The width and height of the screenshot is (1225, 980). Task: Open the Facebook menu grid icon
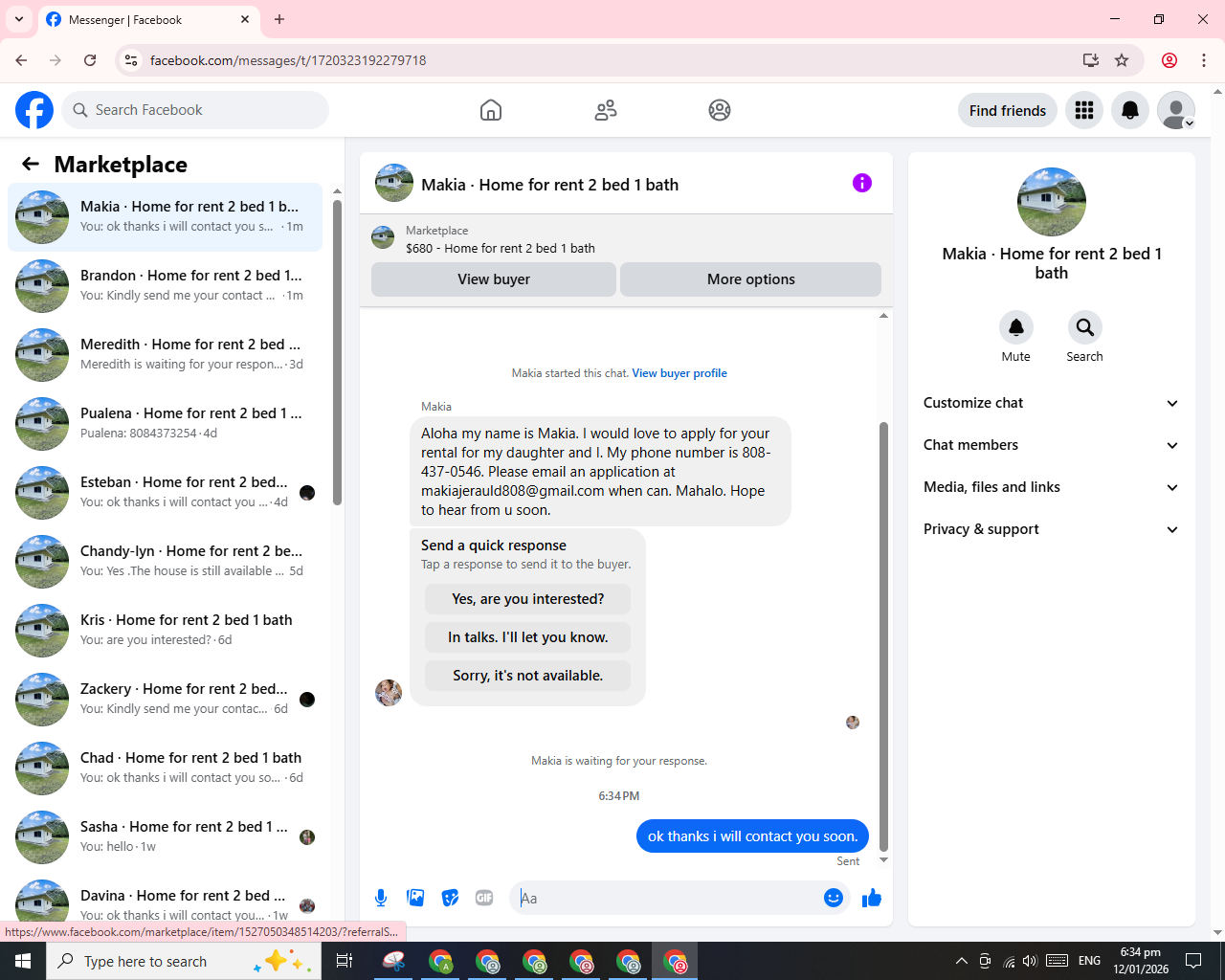[x=1084, y=110]
